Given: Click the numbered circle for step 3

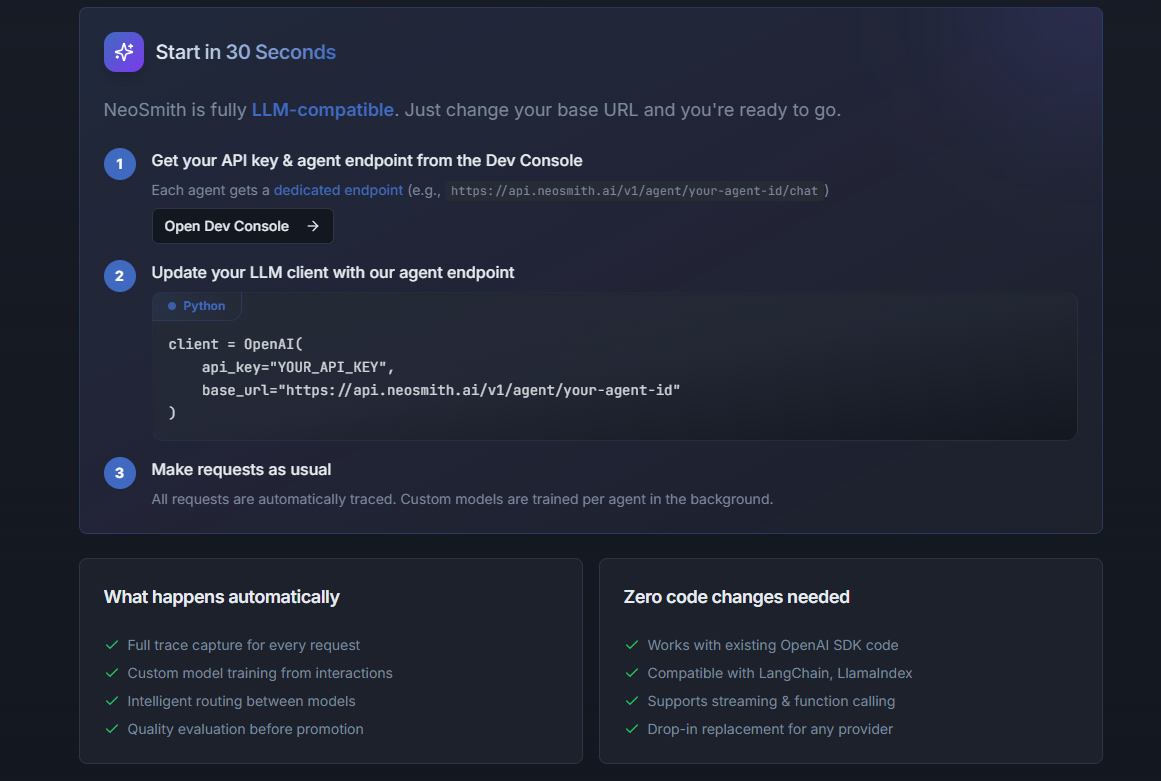Looking at the screenshot, I should [119, 473].
